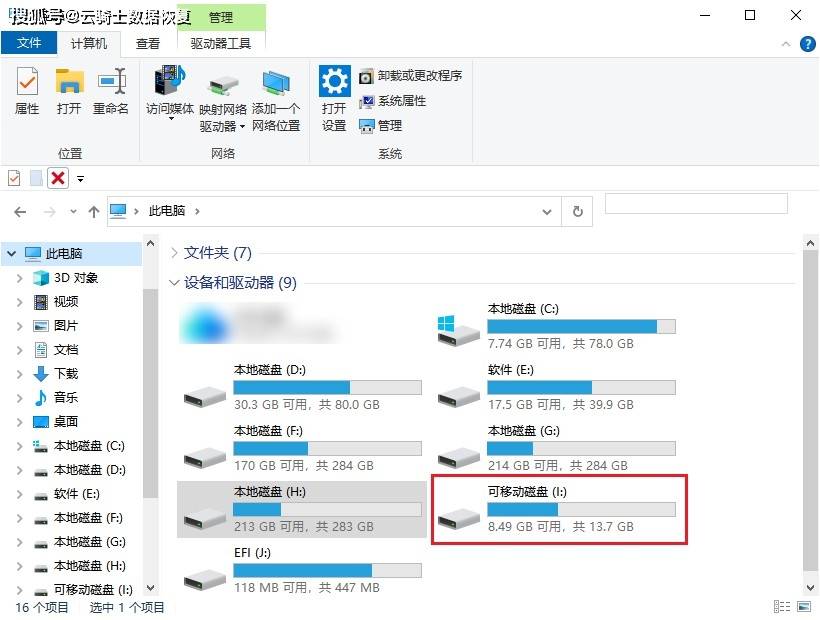This screenshot has height=620, width=820.
Task: Click the Up one level arrow
Action: point(94,212)
